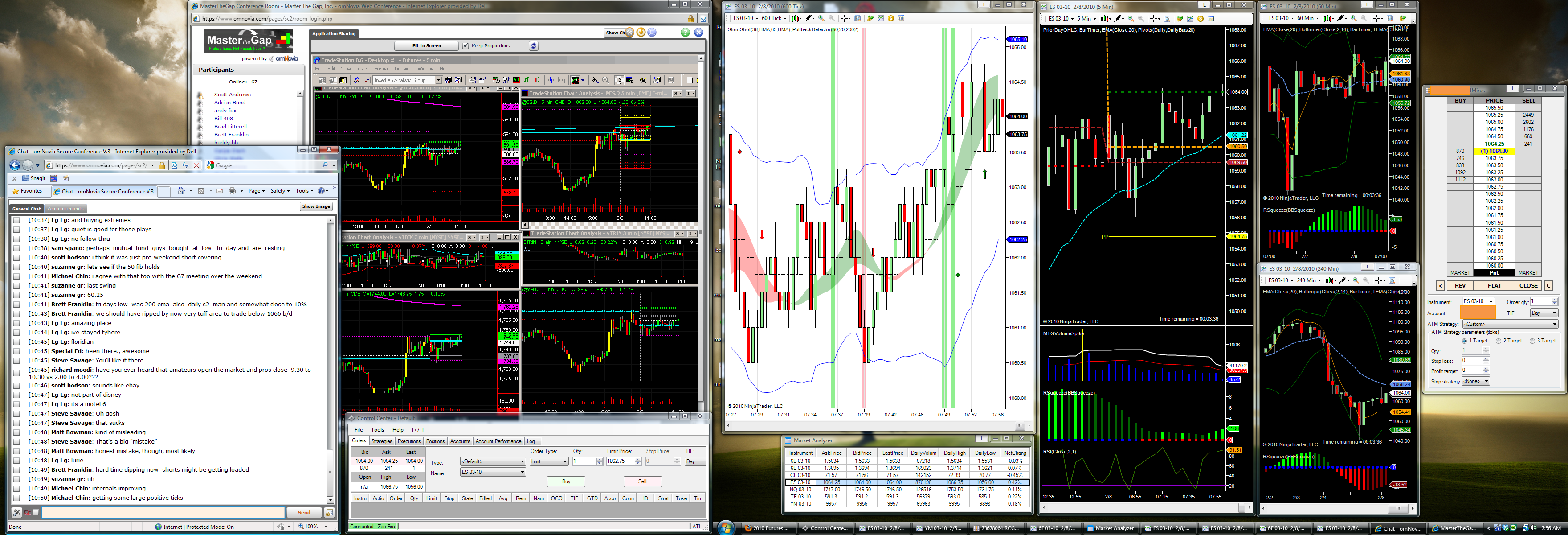Check box beside 'sounds like ebay' chat message
This screenshot has width=1568, height=535.
17,386
